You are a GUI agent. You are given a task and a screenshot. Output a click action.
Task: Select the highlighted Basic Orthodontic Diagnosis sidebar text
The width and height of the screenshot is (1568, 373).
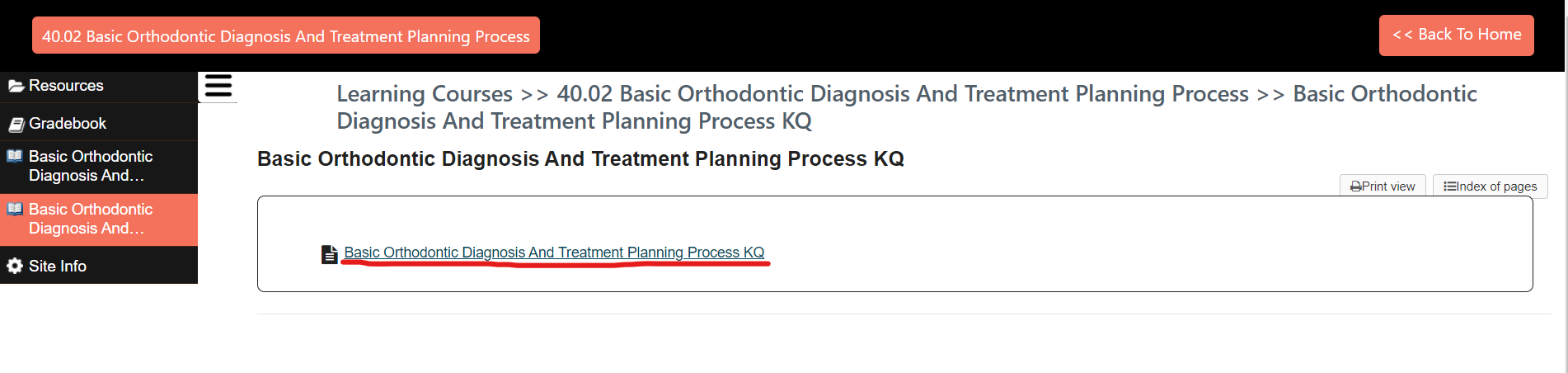[x=91, y=219]
